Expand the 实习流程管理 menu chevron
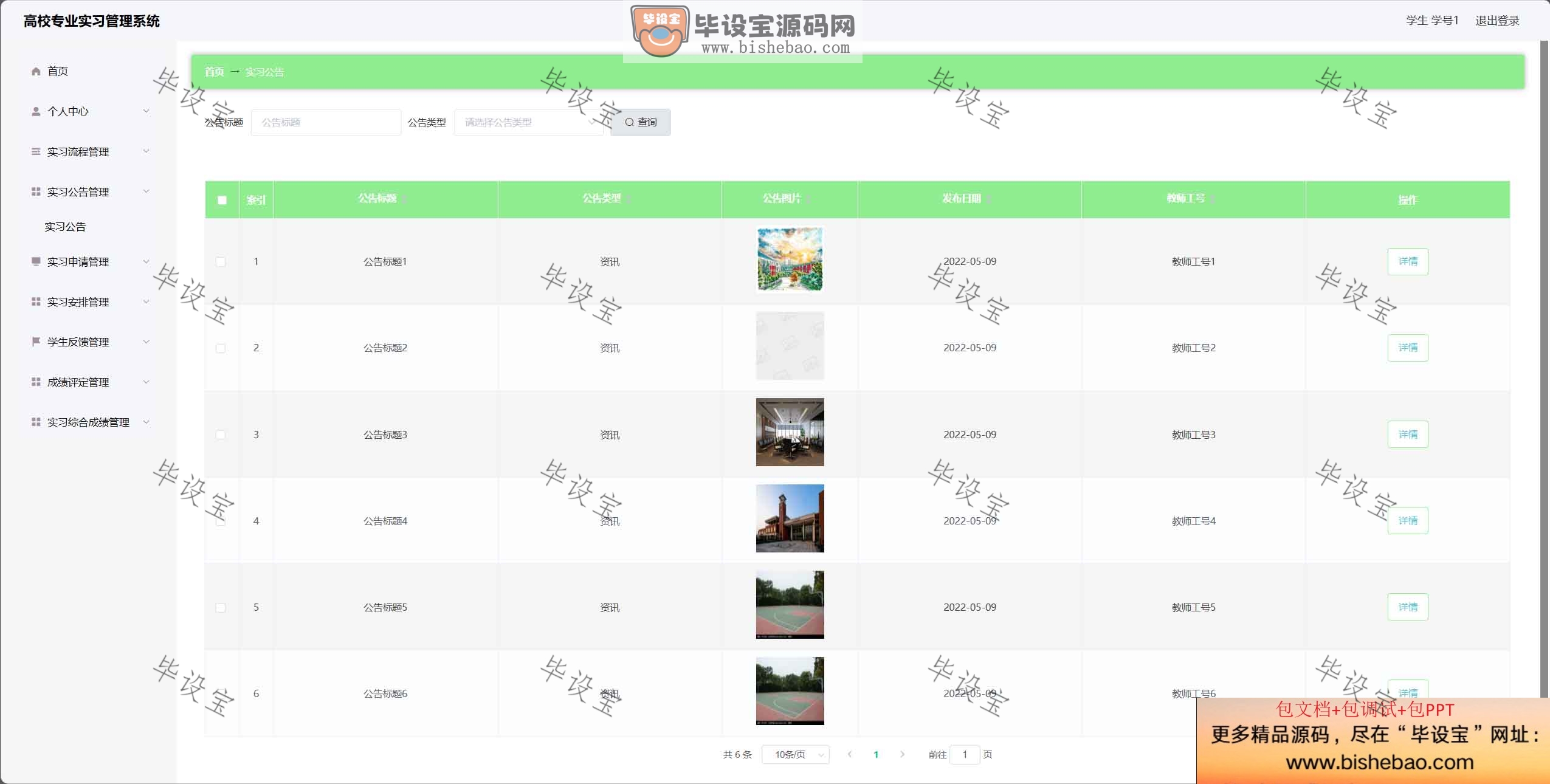 tap(146, 151)
